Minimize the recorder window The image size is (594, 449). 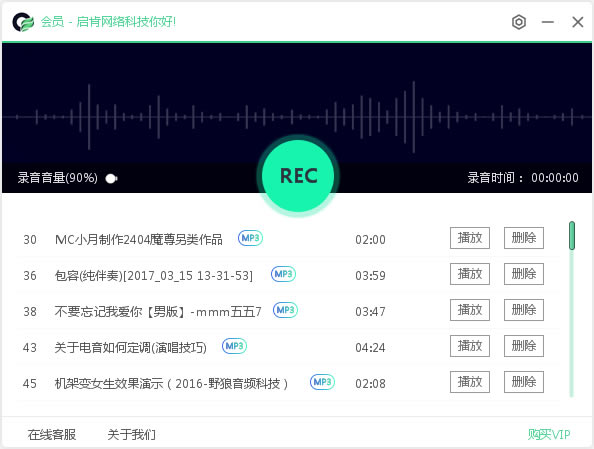tap(548, 22)
